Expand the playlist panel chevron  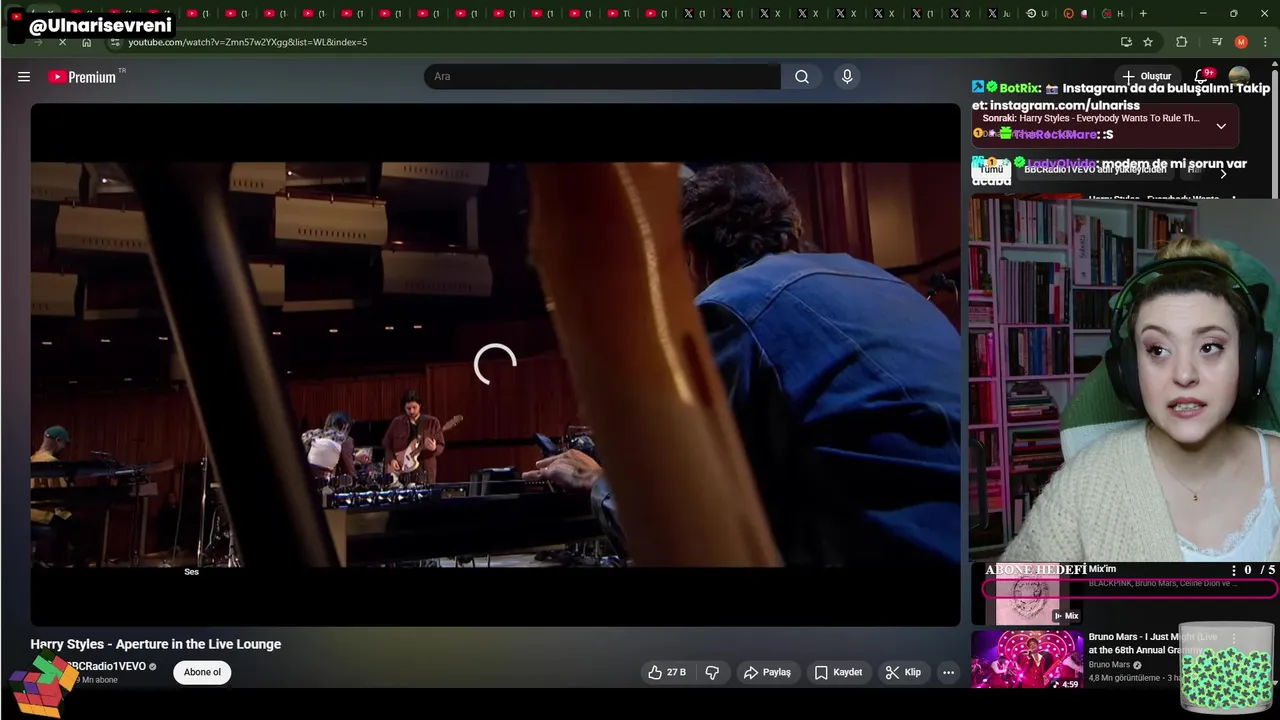[x=1221, y=126]
